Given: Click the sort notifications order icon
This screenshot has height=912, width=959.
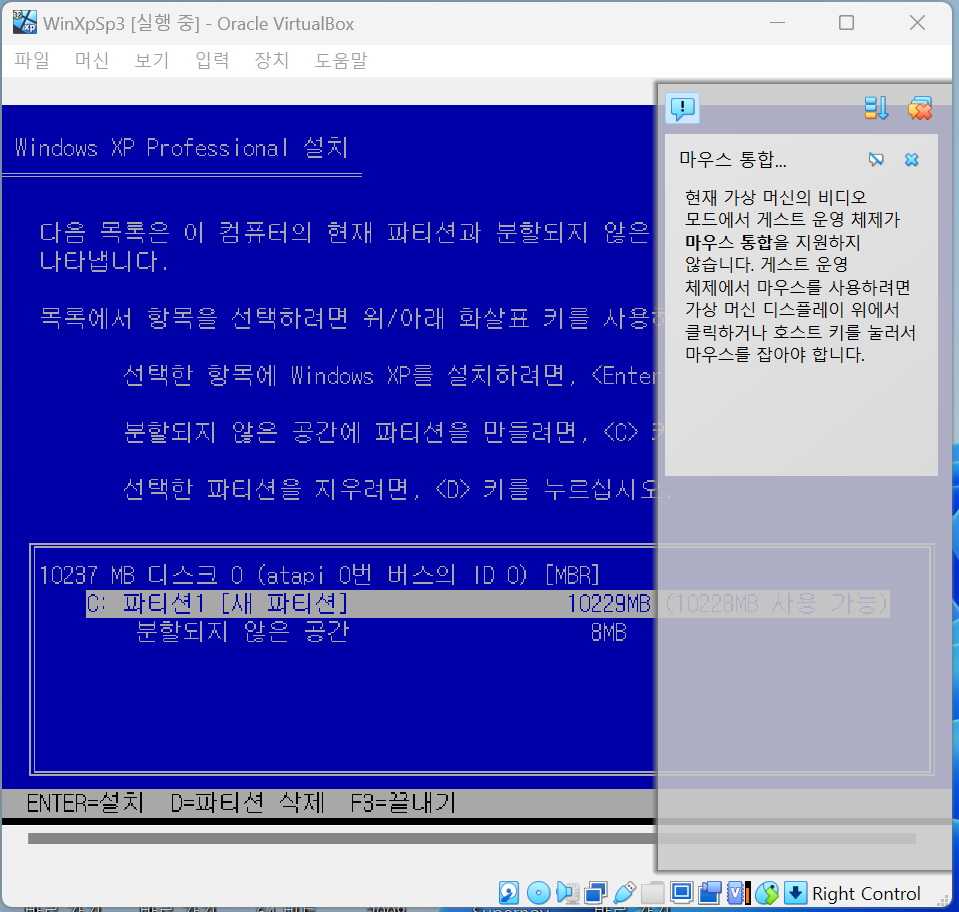Looking at the screenshot, I should tap(876, 109).
